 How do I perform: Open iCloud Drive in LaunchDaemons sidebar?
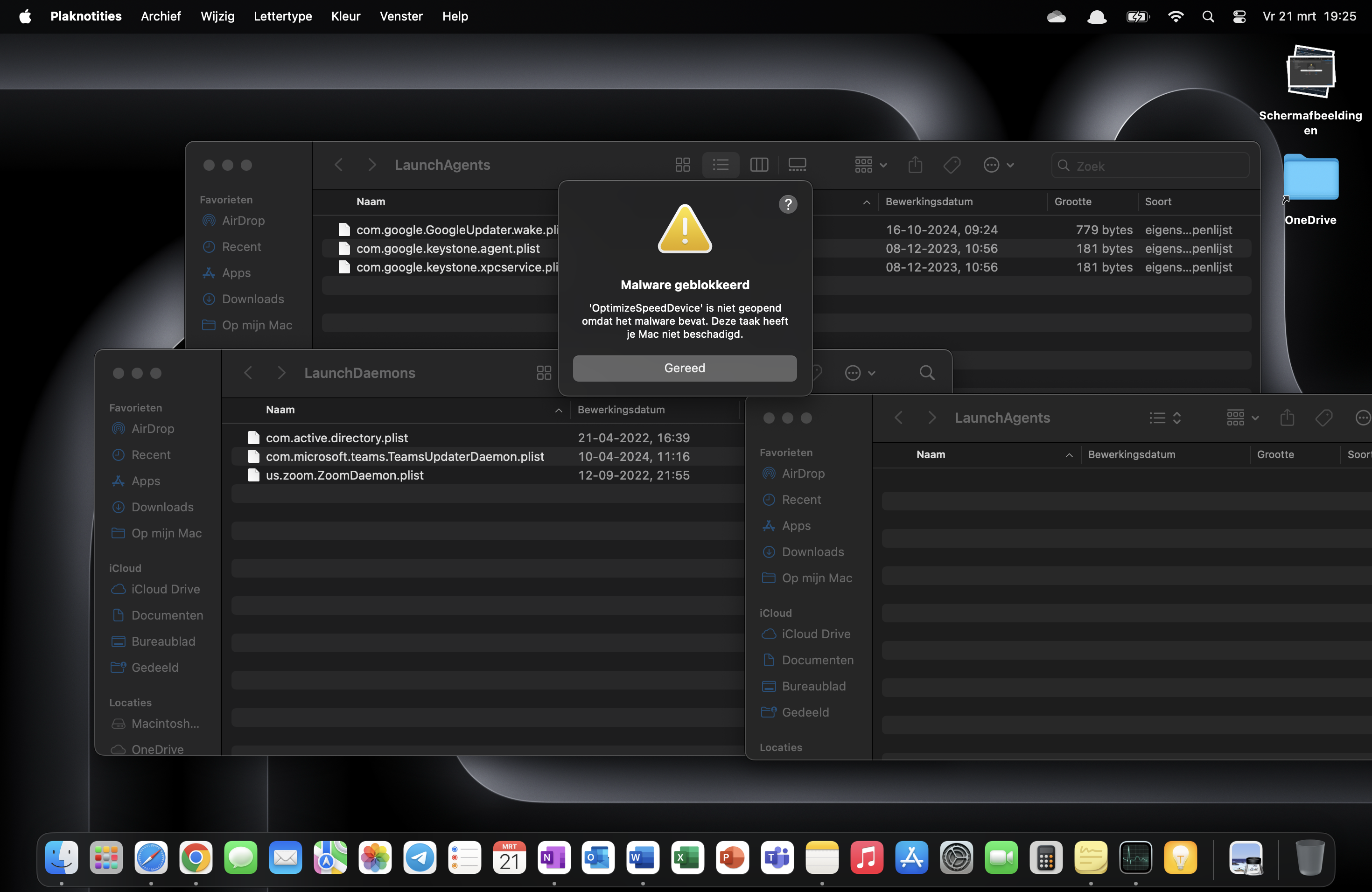coord(166,589)
